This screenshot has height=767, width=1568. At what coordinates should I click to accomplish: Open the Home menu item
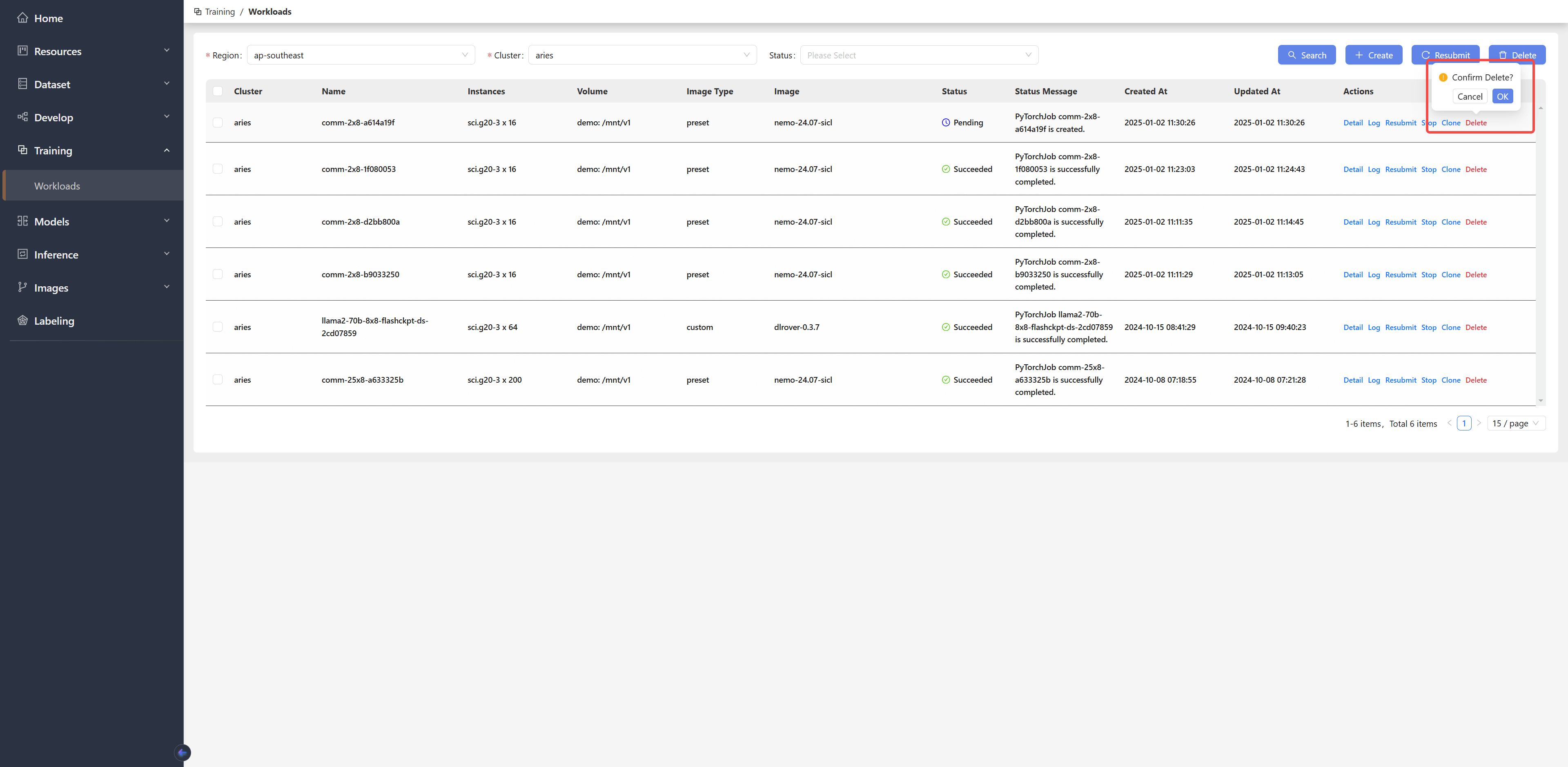[92, 18]
